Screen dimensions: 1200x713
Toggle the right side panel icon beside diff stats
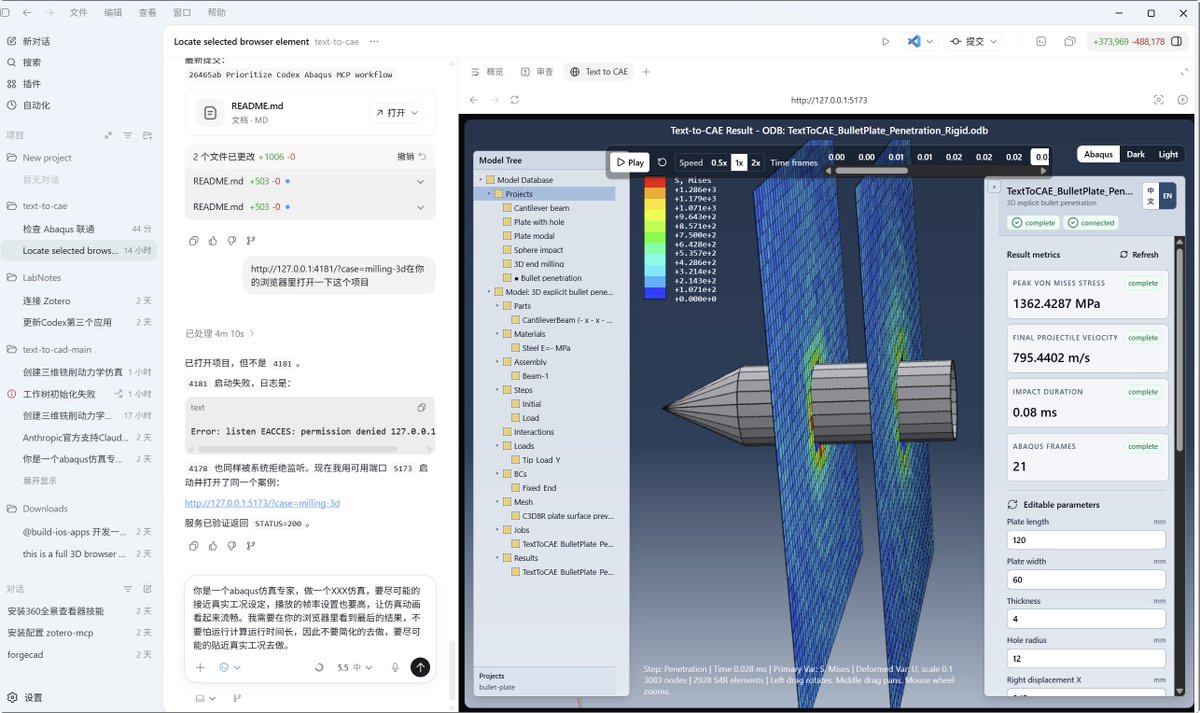pos(1178,42)
